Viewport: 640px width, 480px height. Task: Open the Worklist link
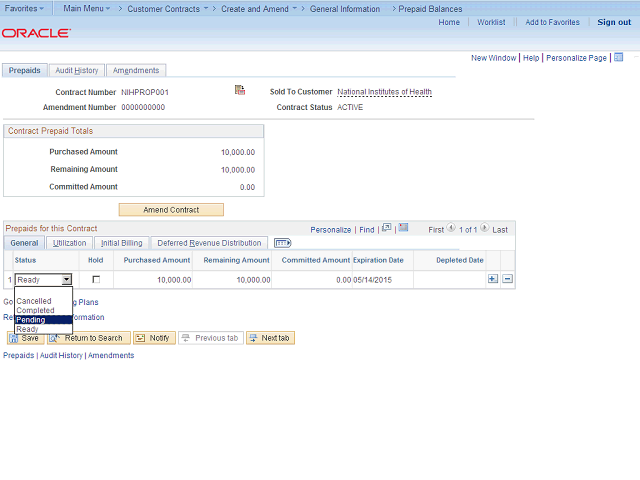coord(491,22)
